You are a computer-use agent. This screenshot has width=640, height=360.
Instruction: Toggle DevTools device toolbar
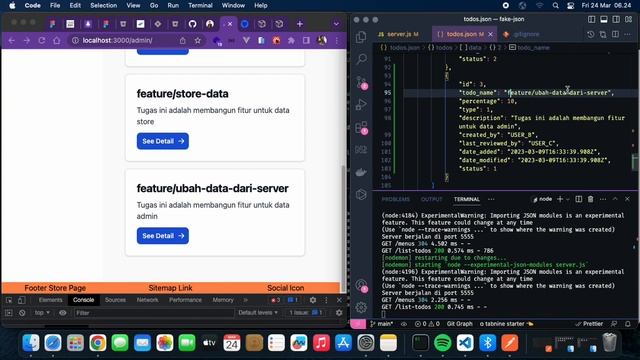click(22, 300)
